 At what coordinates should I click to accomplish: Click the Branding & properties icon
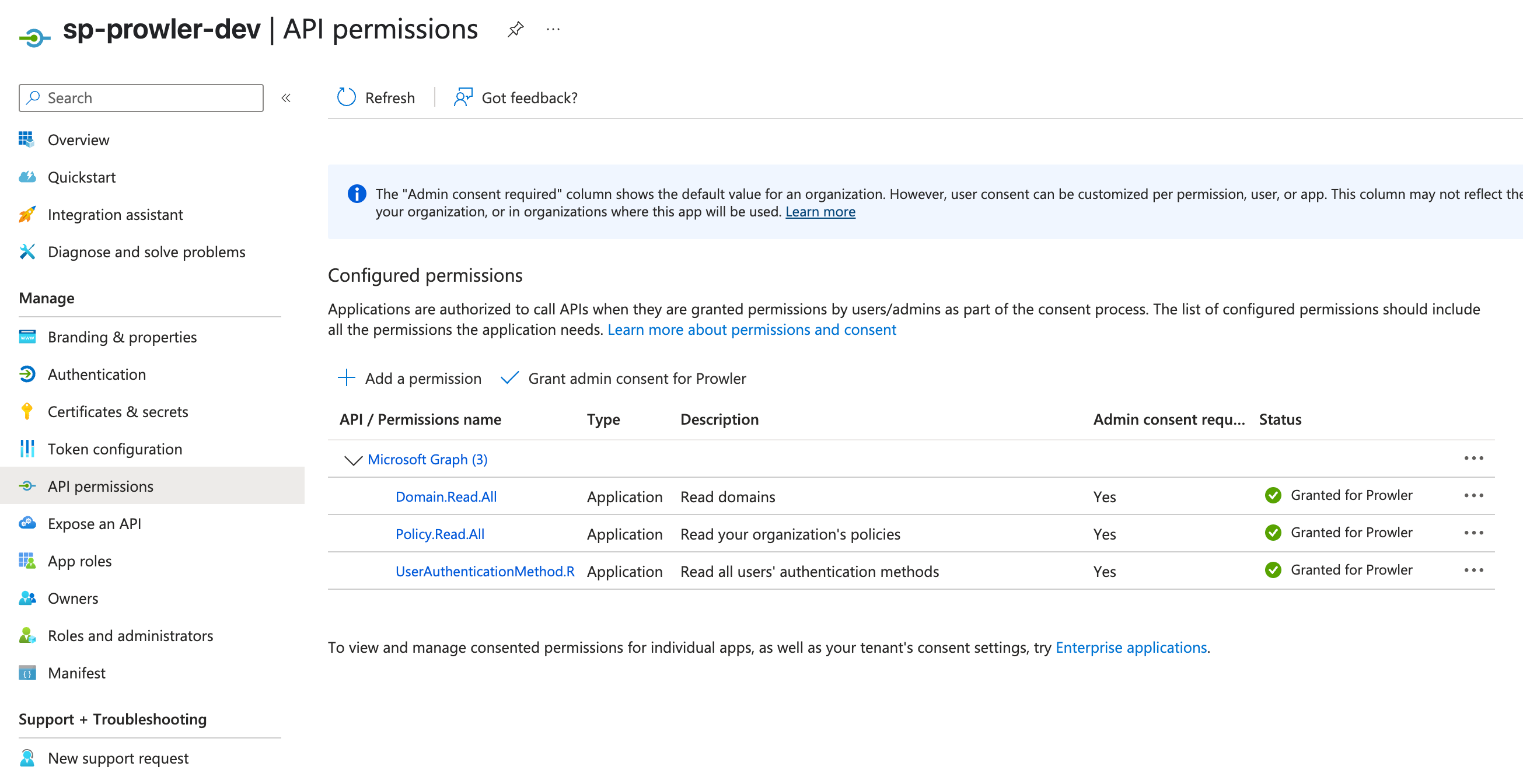(27, 337)
